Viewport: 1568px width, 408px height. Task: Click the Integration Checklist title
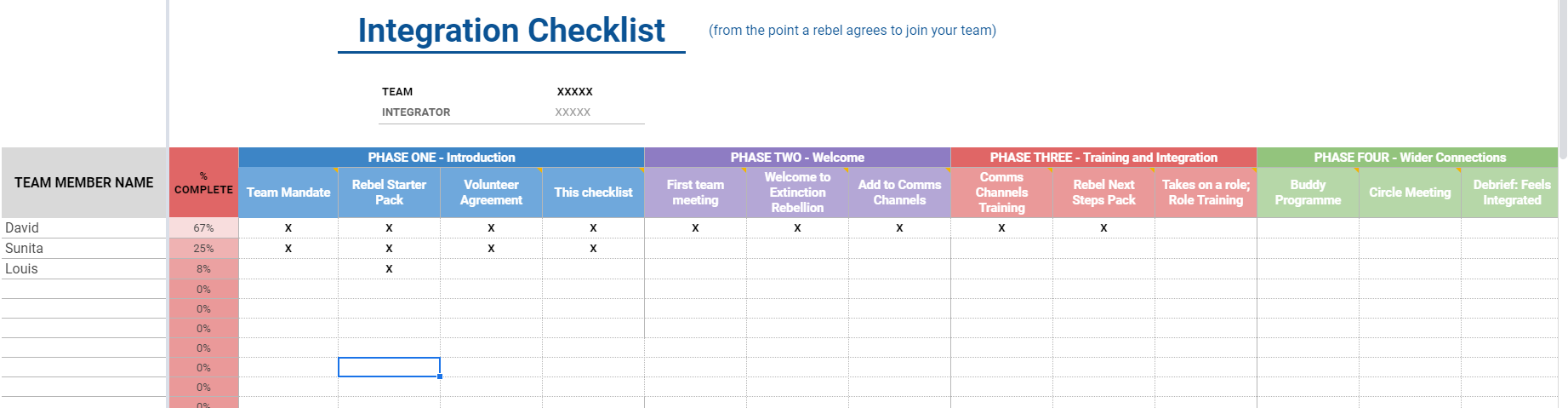coord(511,31)
